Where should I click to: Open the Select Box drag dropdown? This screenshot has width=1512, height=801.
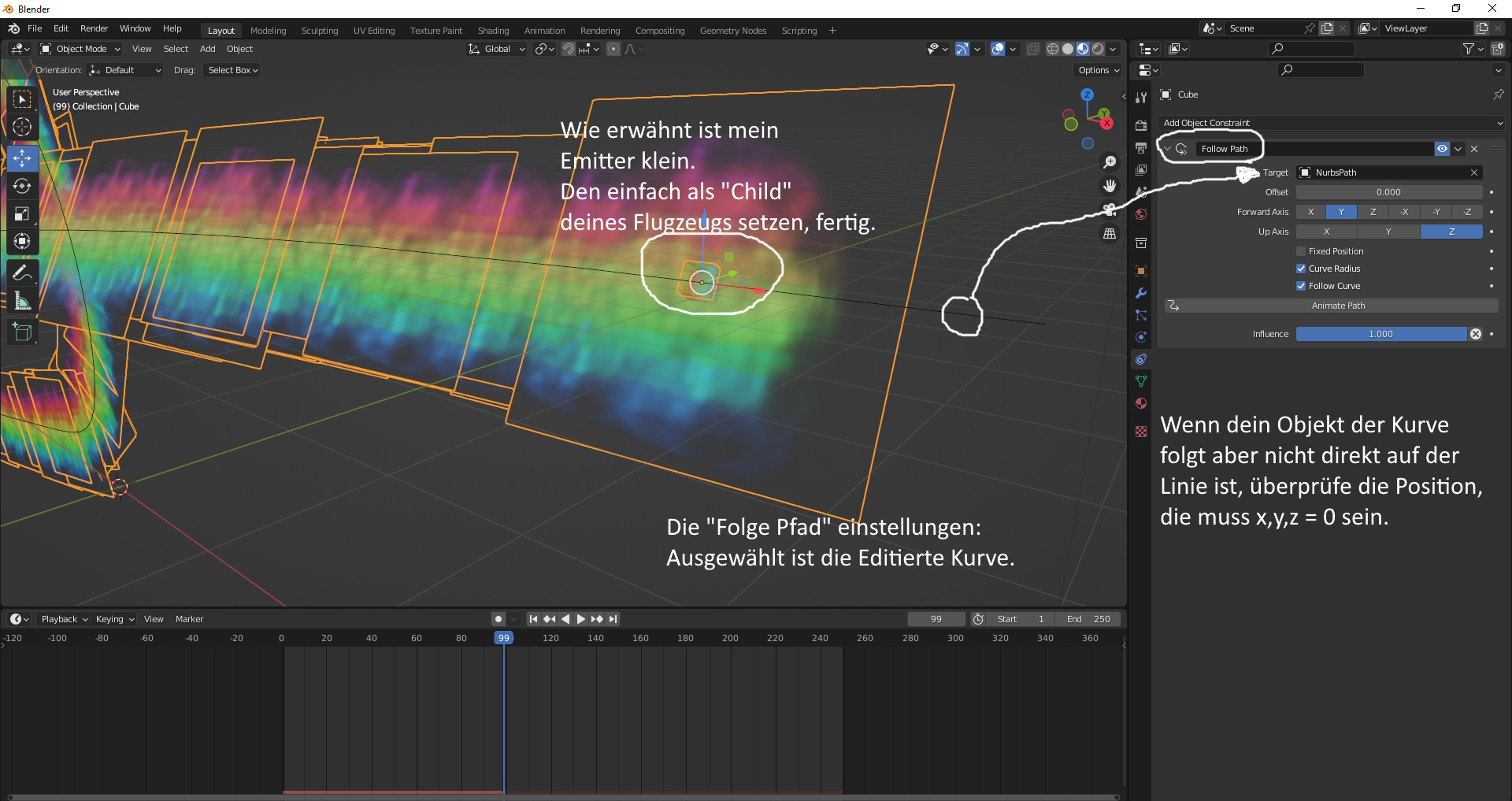pyautogui.click(x=232, y=70)
